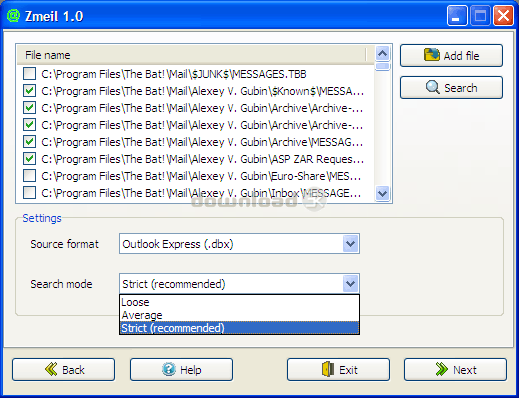Click file list scrollbar down arrow
519x398 pixels.
[382, 193]
